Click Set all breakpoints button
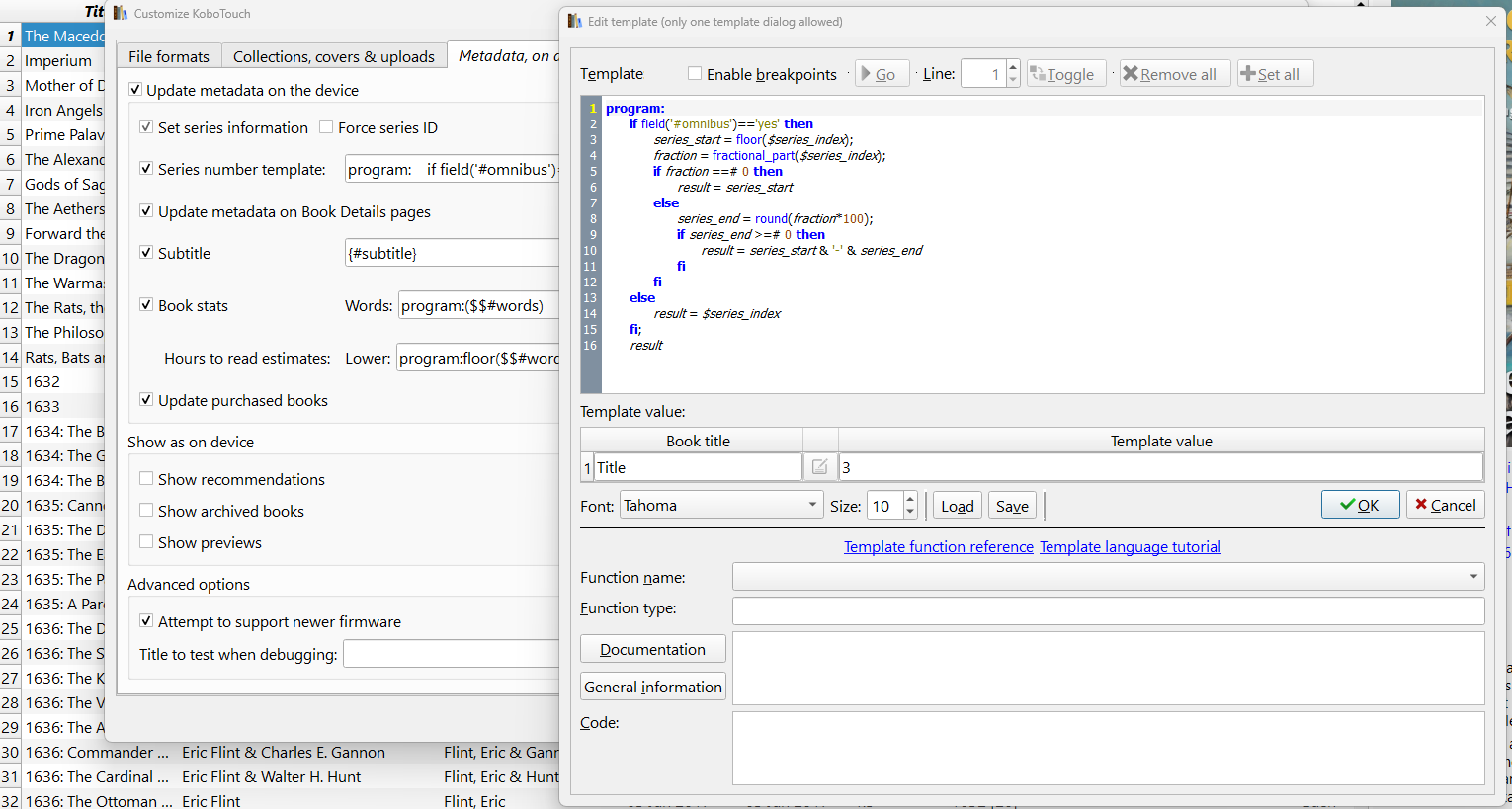This screenshot has width=1512, height=809. coord(1275,74)
